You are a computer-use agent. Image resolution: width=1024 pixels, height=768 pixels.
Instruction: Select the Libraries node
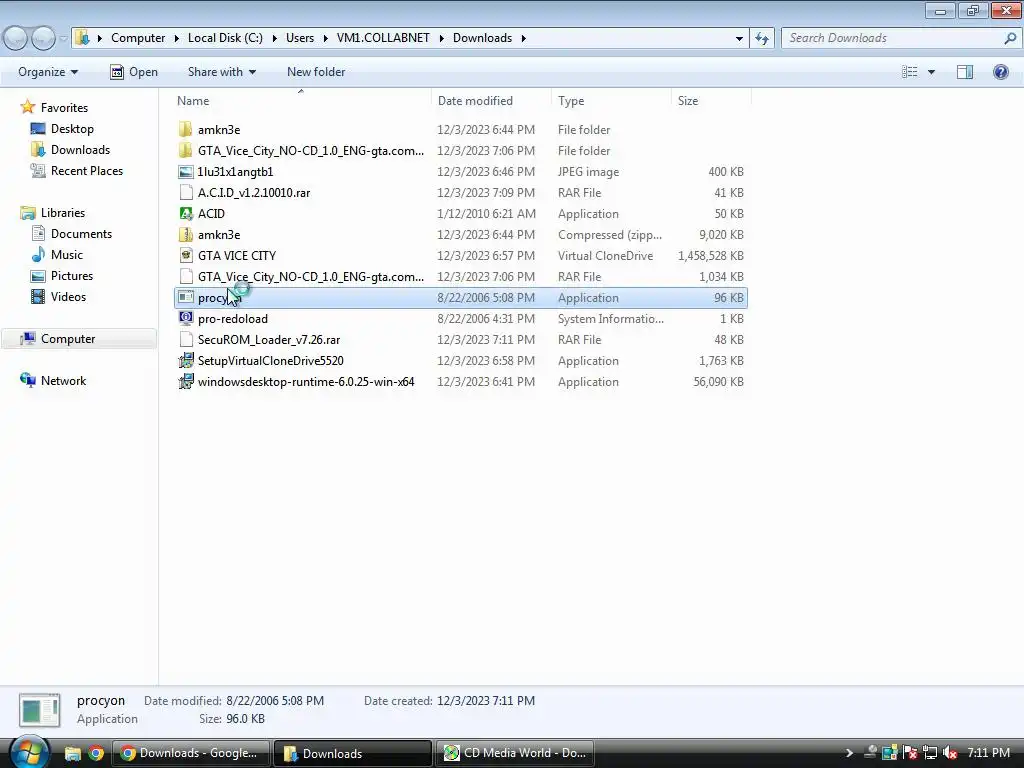(x=53, y=213)
